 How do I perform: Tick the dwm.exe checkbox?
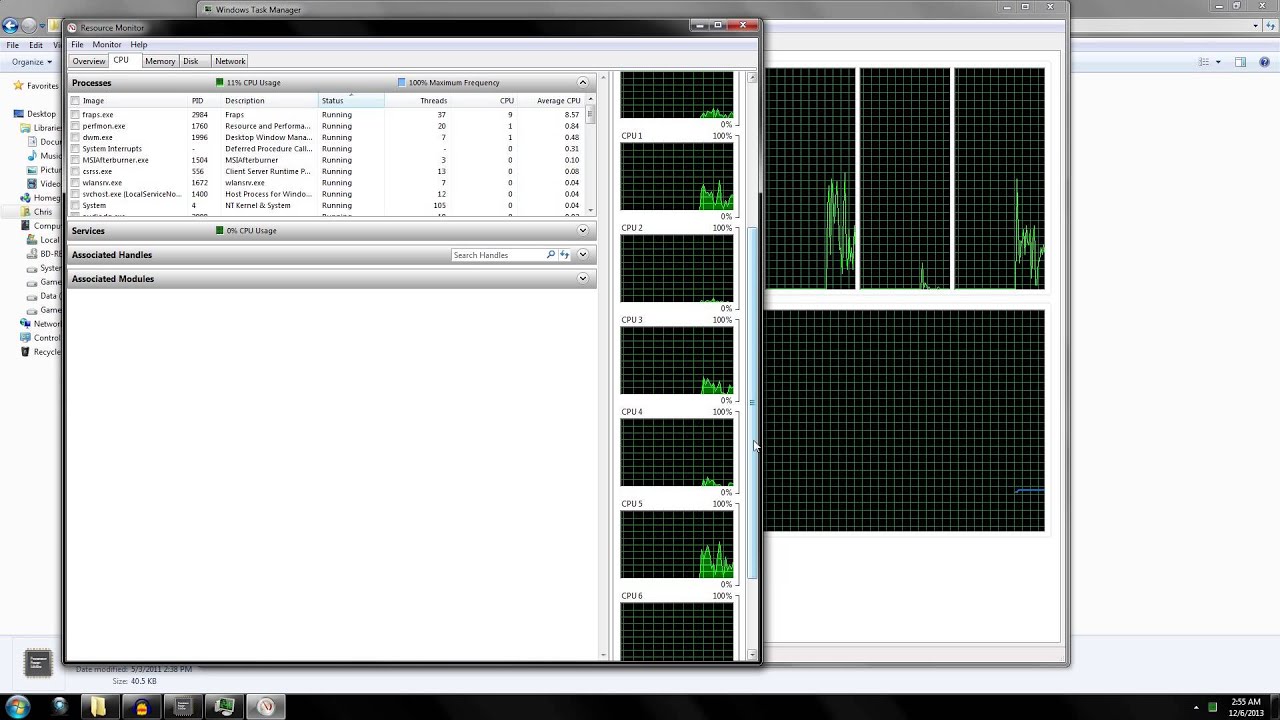[75, 138]
